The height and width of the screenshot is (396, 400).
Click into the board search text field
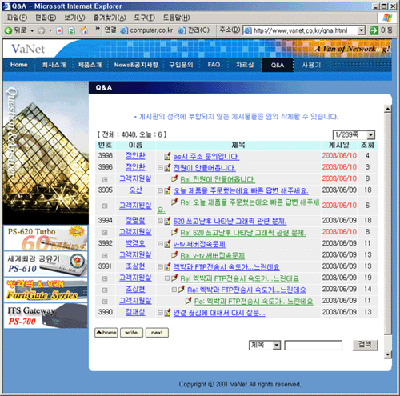click(313, 345)
